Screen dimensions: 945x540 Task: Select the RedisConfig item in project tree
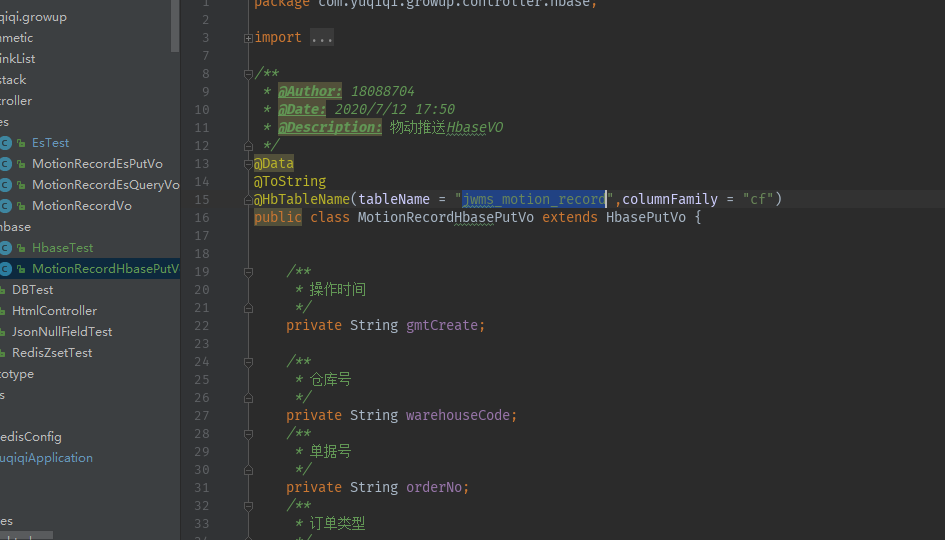pyautogui.click(x=31, y=437)
